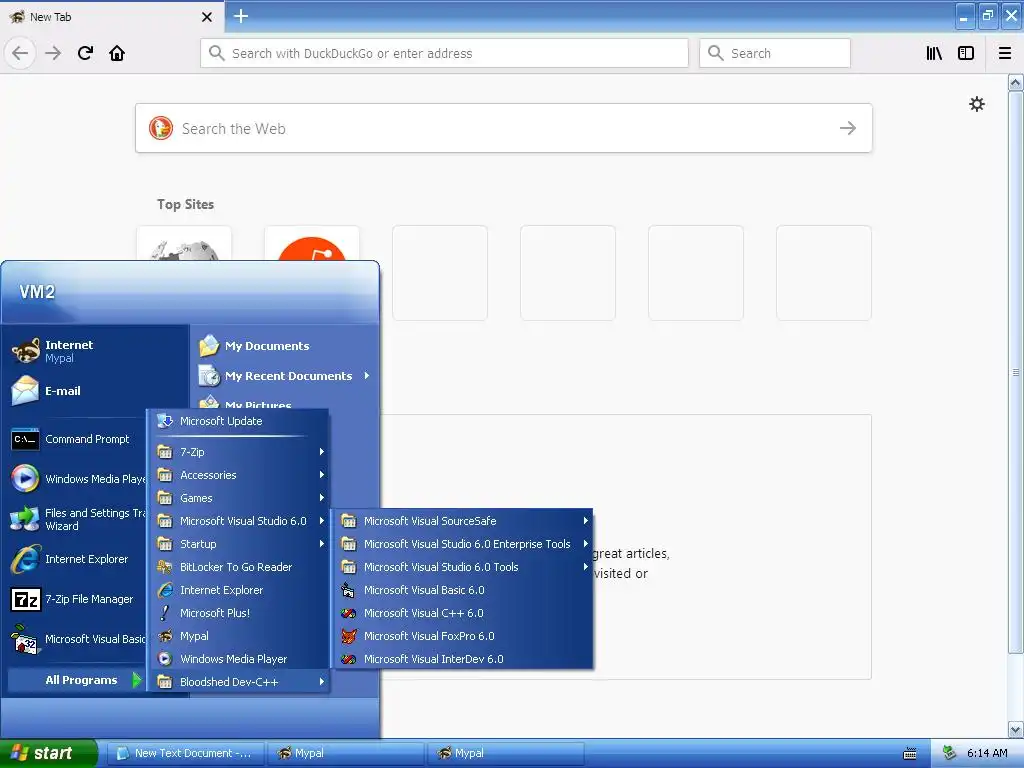
Task: Open the Library bookmarks icon
Action: tap(935, 53)
